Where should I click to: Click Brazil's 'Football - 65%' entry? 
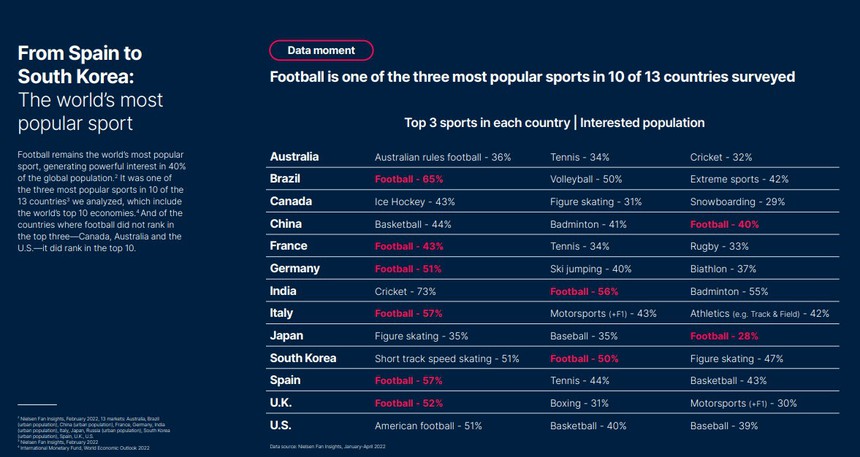pos(409,180)
